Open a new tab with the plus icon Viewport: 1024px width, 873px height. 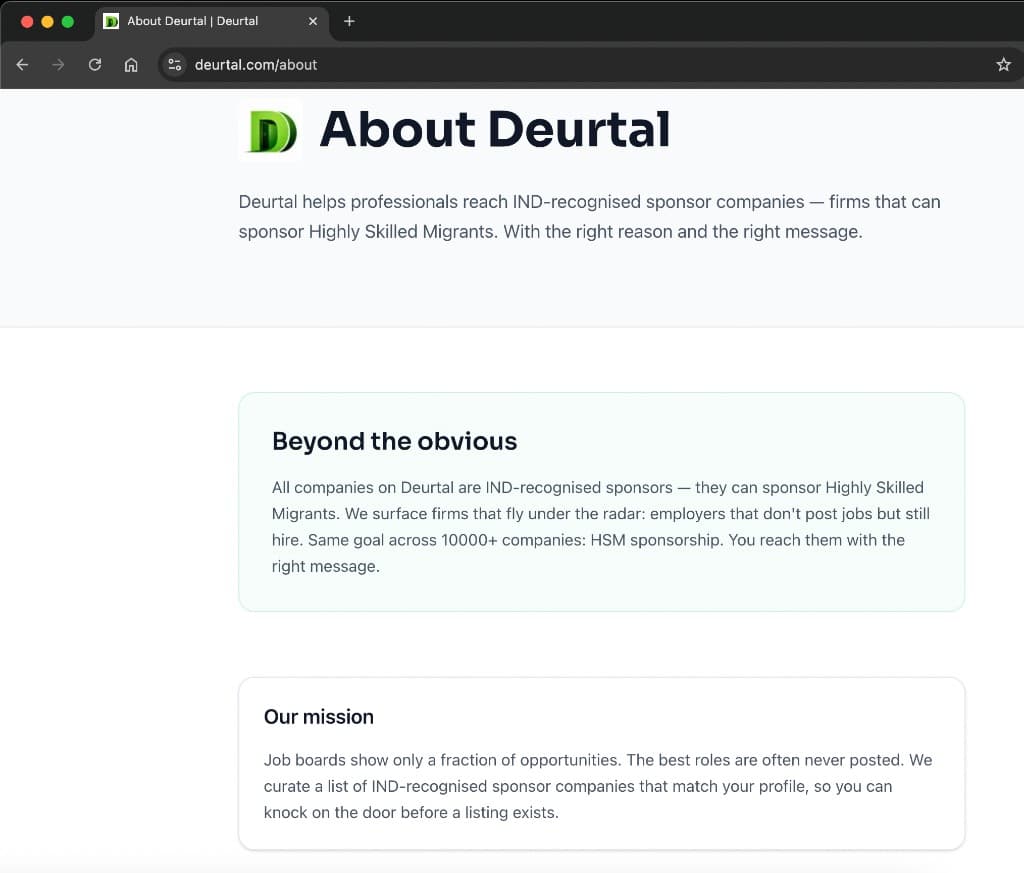coord(349,21)
